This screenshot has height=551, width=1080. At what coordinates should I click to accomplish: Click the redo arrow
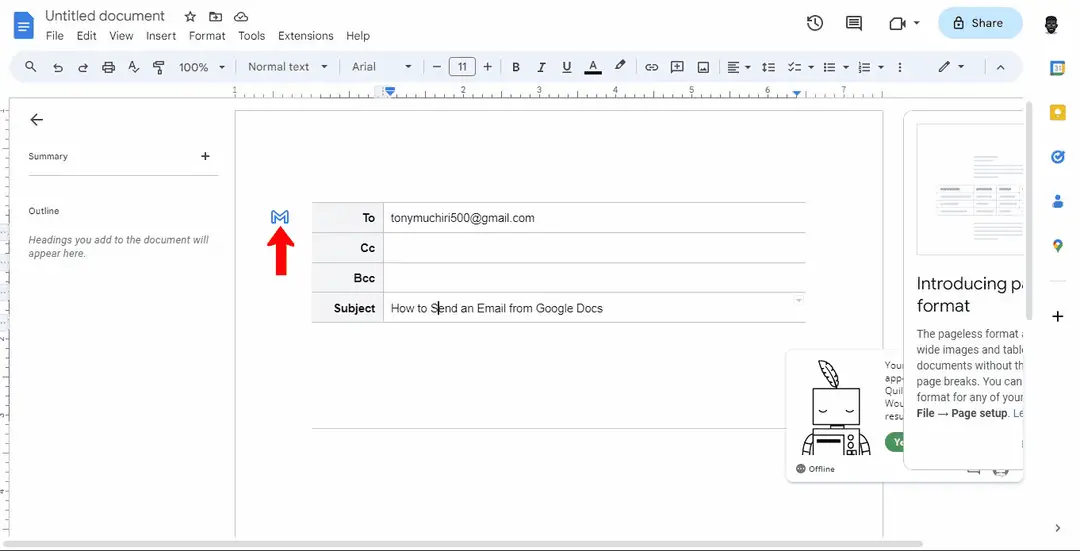pyautogui.click(x=83, y=67)
